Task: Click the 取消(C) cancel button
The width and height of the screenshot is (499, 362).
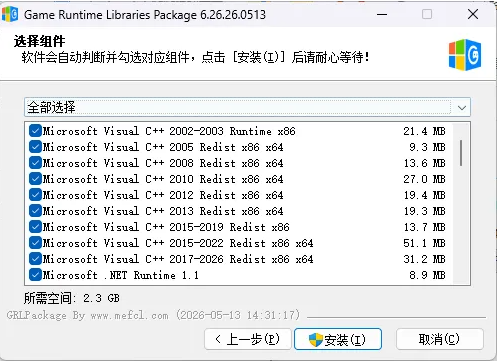Action: click(x=440, y=339)
